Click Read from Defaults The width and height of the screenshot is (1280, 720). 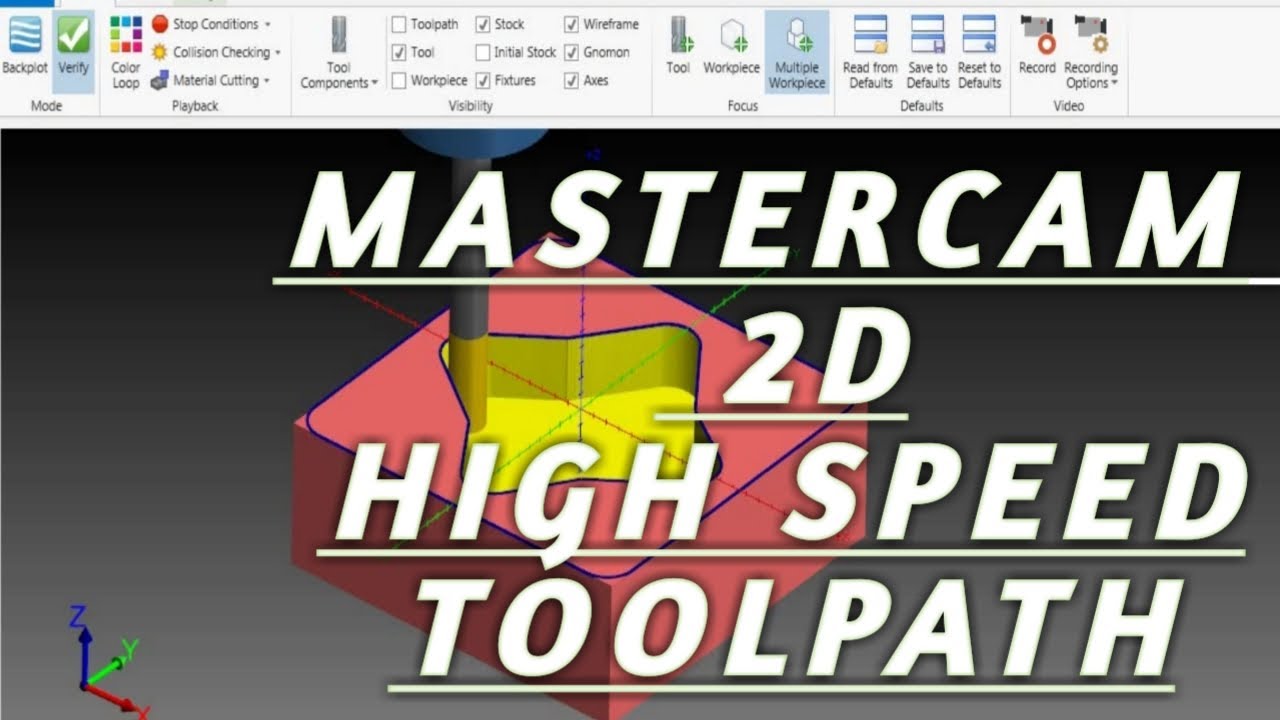coord(870,52)
